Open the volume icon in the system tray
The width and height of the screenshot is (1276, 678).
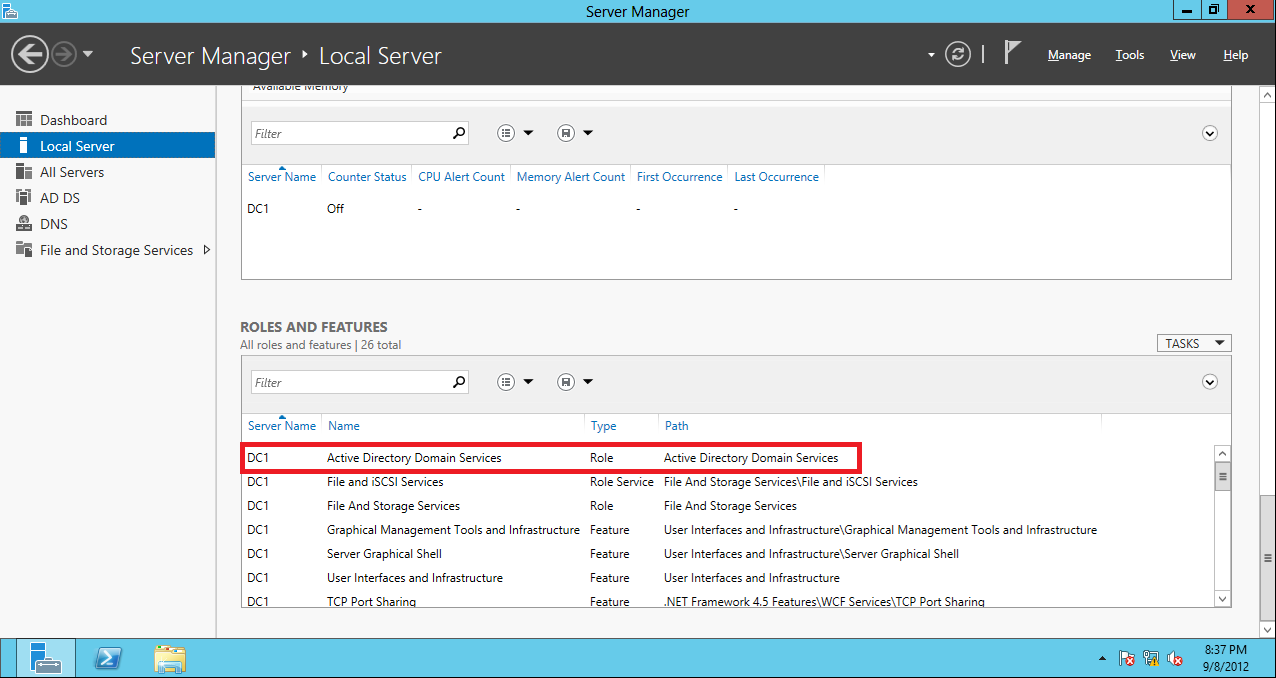(1176, 659)
